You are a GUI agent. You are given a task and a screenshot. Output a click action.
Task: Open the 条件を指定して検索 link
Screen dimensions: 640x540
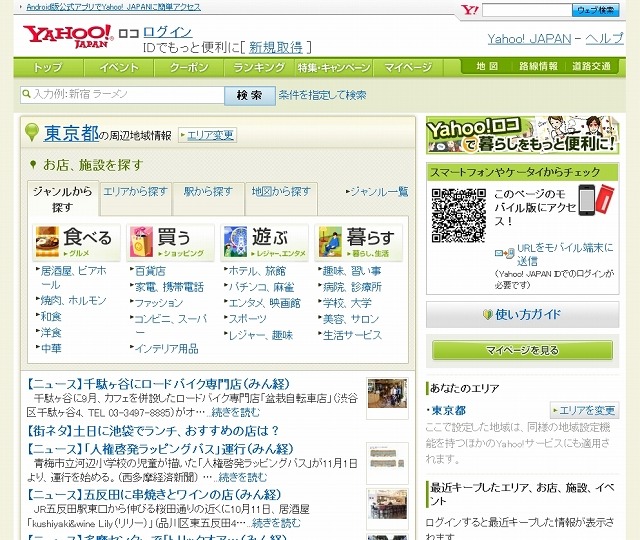(322, 95)
